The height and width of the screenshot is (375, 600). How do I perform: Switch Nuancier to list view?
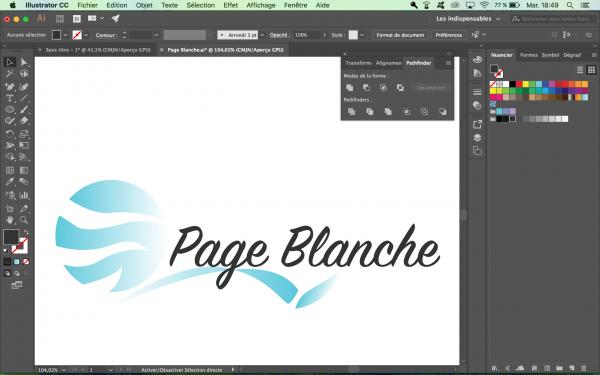[580, 70]
